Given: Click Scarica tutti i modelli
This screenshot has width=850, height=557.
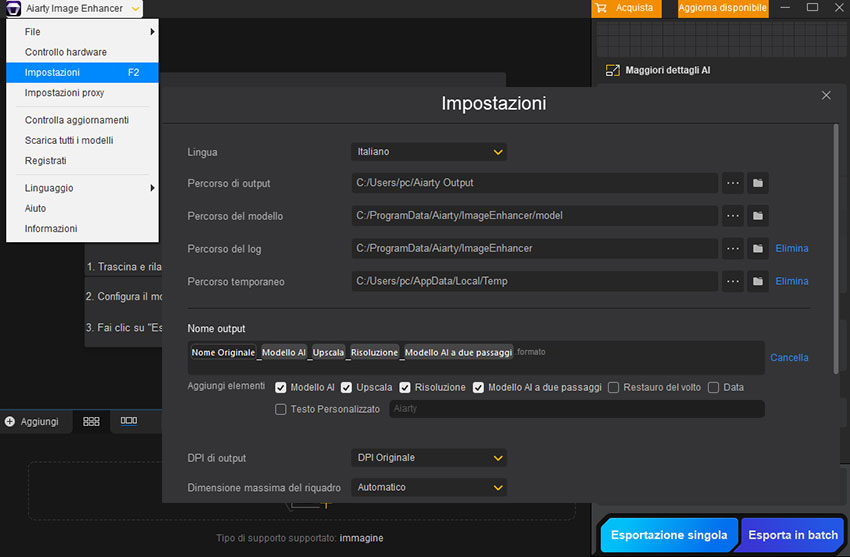Looking at the screenshot, I should [82, 140].
